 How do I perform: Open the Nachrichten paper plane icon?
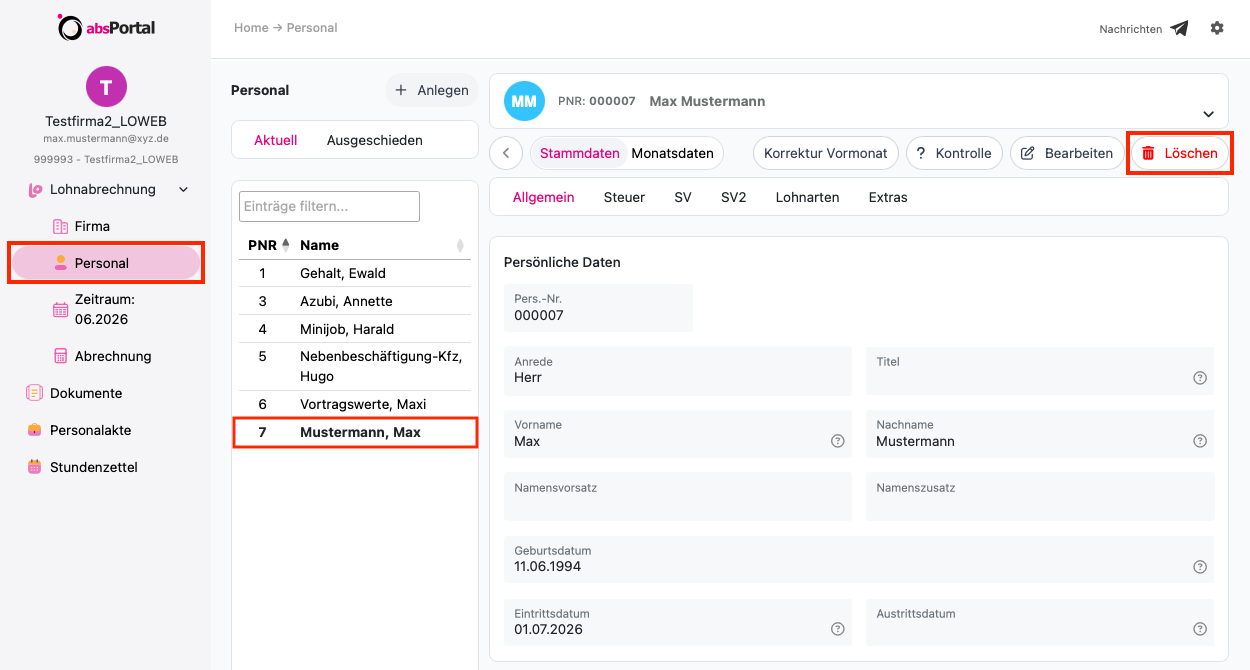coord(1180,28)
